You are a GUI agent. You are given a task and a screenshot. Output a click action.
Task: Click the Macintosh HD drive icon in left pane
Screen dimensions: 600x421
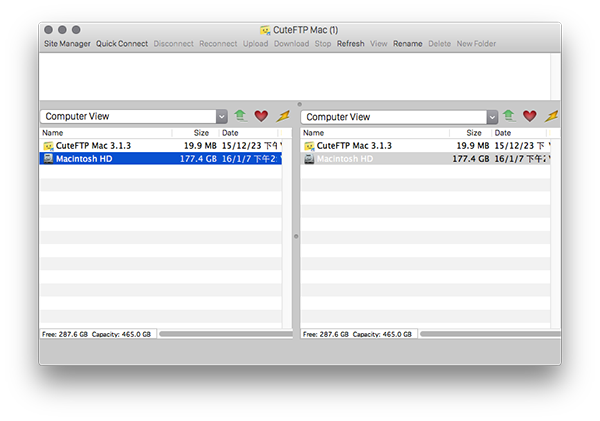[x=48, y=158]
